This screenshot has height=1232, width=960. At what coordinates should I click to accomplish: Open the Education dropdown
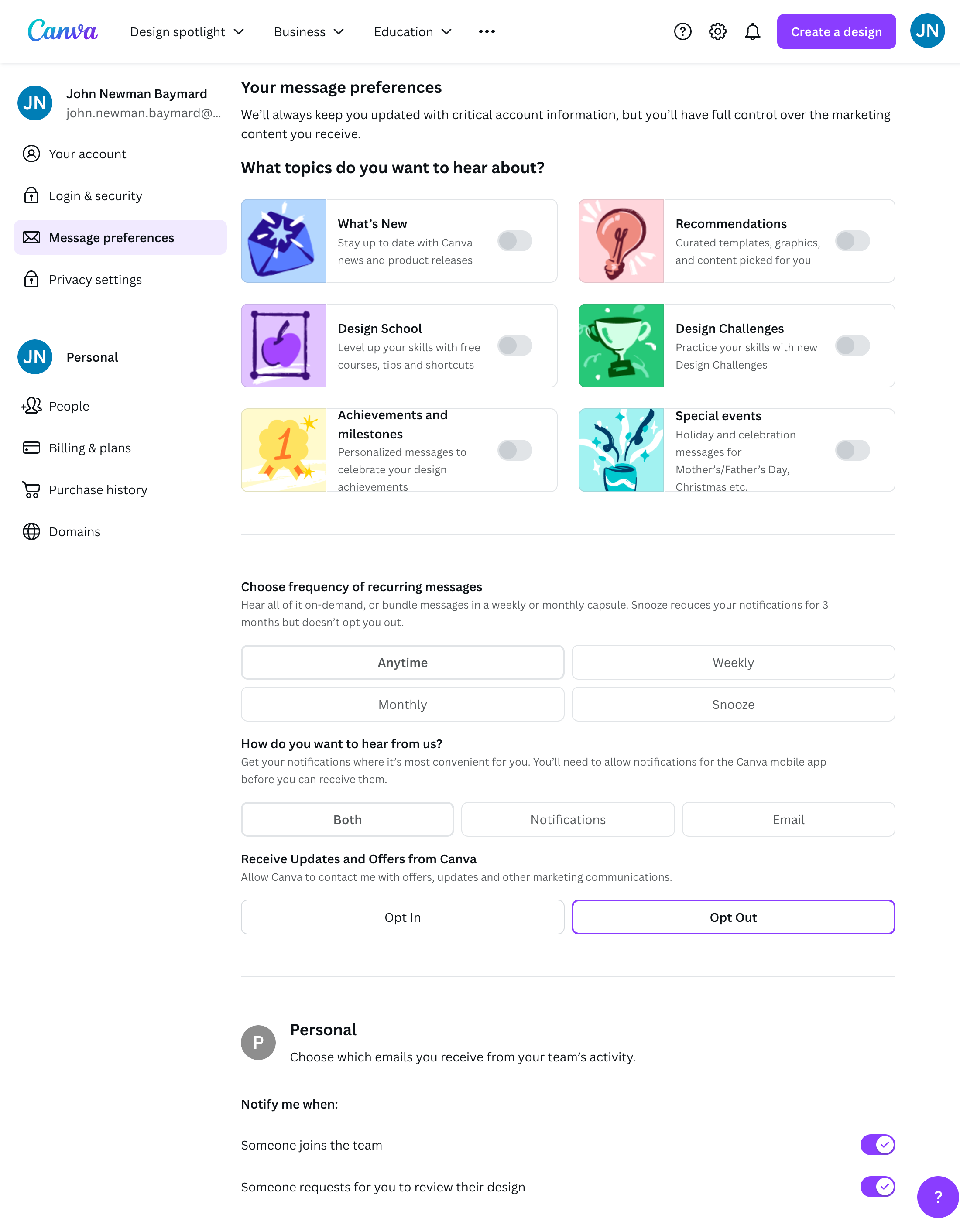412,31
